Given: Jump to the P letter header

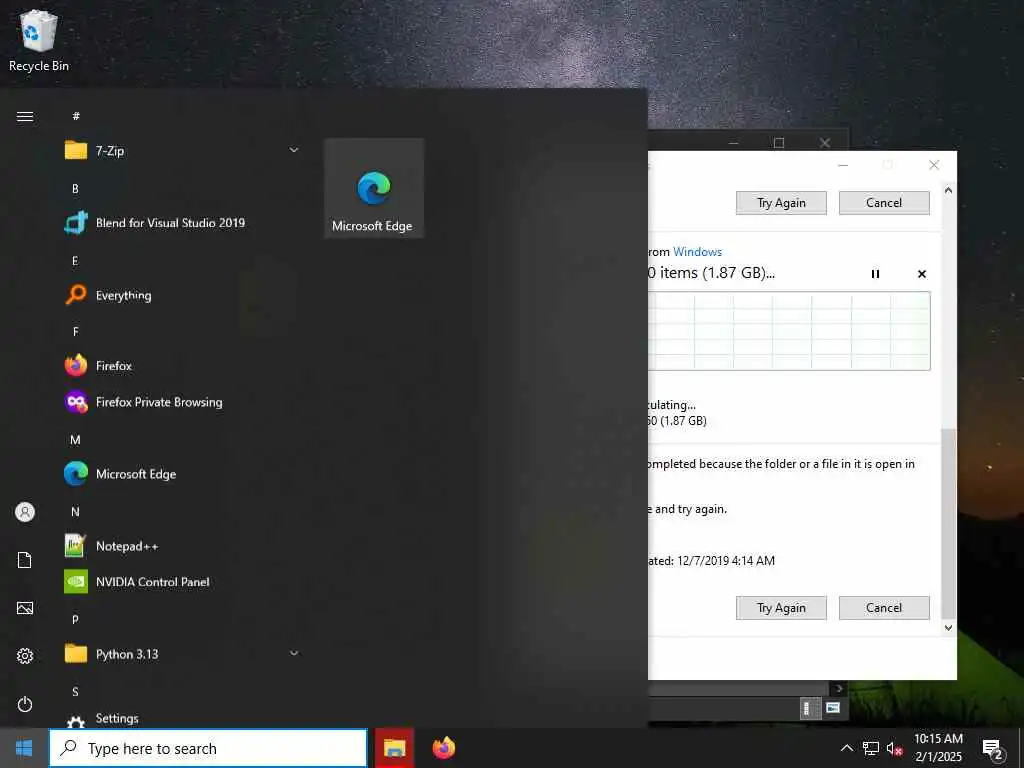Looking at the screenshot, I should [x=75, y=620].
